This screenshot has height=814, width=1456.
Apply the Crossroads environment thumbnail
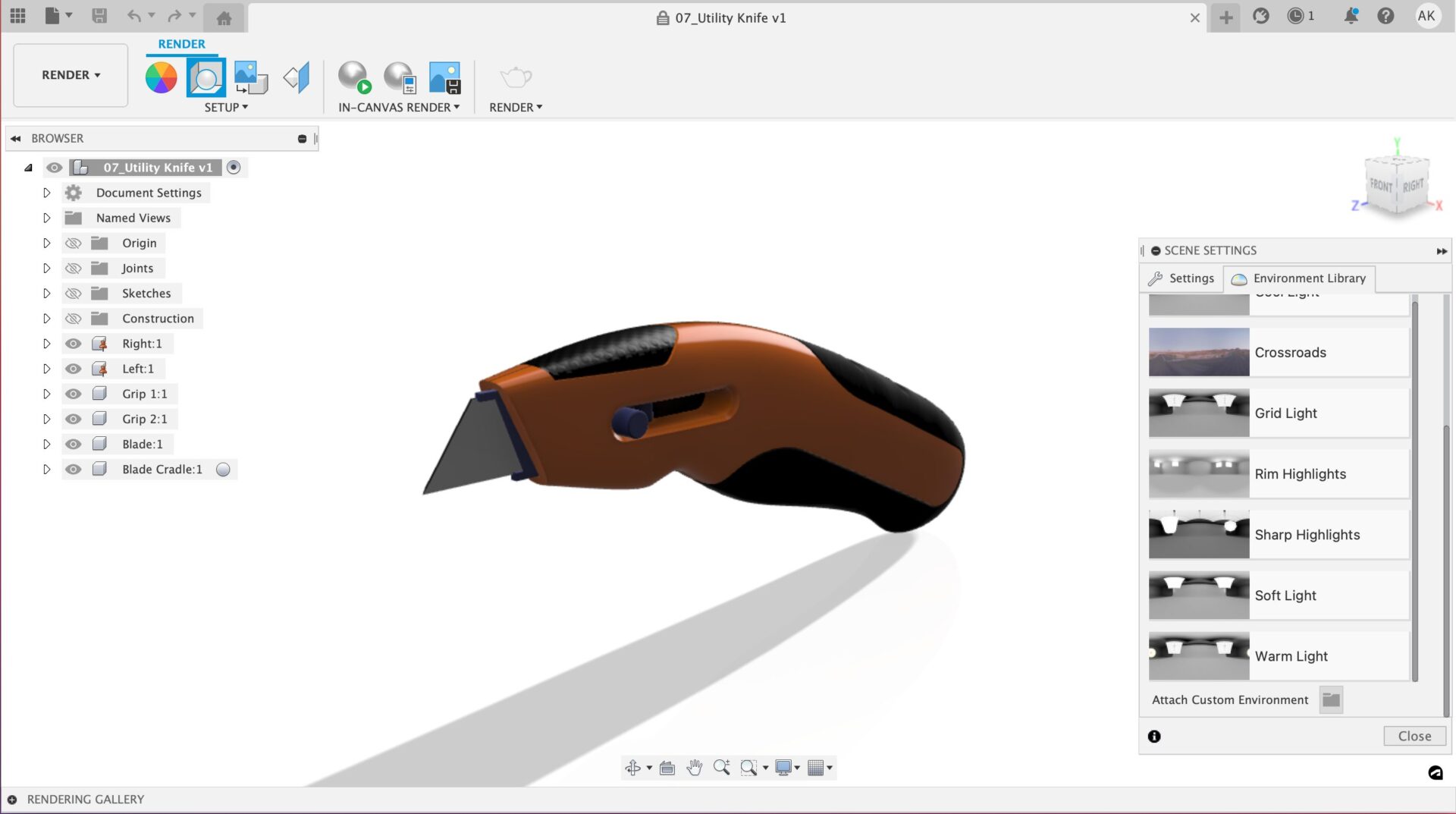[1198, 352]
